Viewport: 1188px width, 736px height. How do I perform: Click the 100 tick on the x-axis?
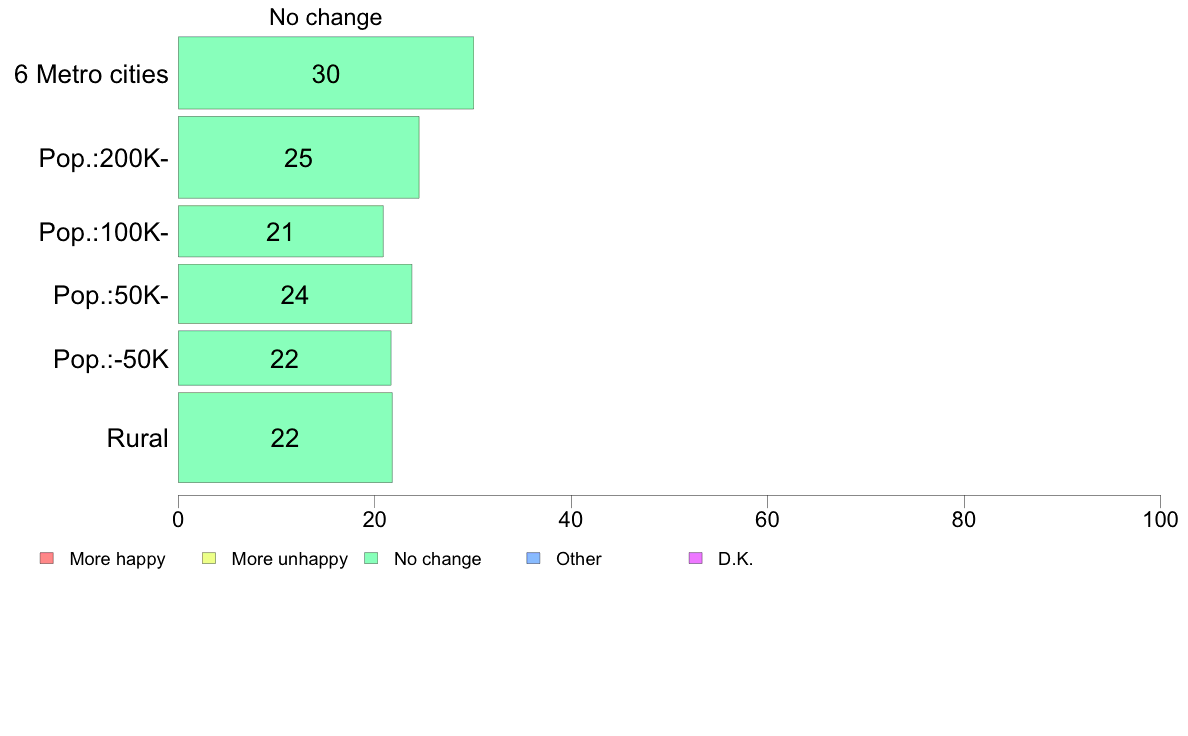point(1160,519)
